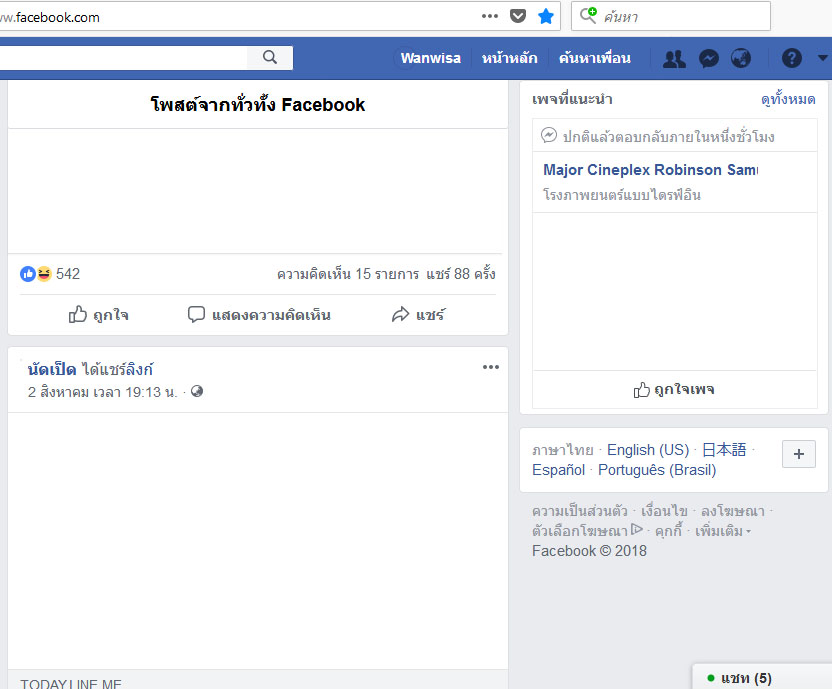Click the response-time Messenger icon
The image size is (832, 689).
[x=549, y=136]
